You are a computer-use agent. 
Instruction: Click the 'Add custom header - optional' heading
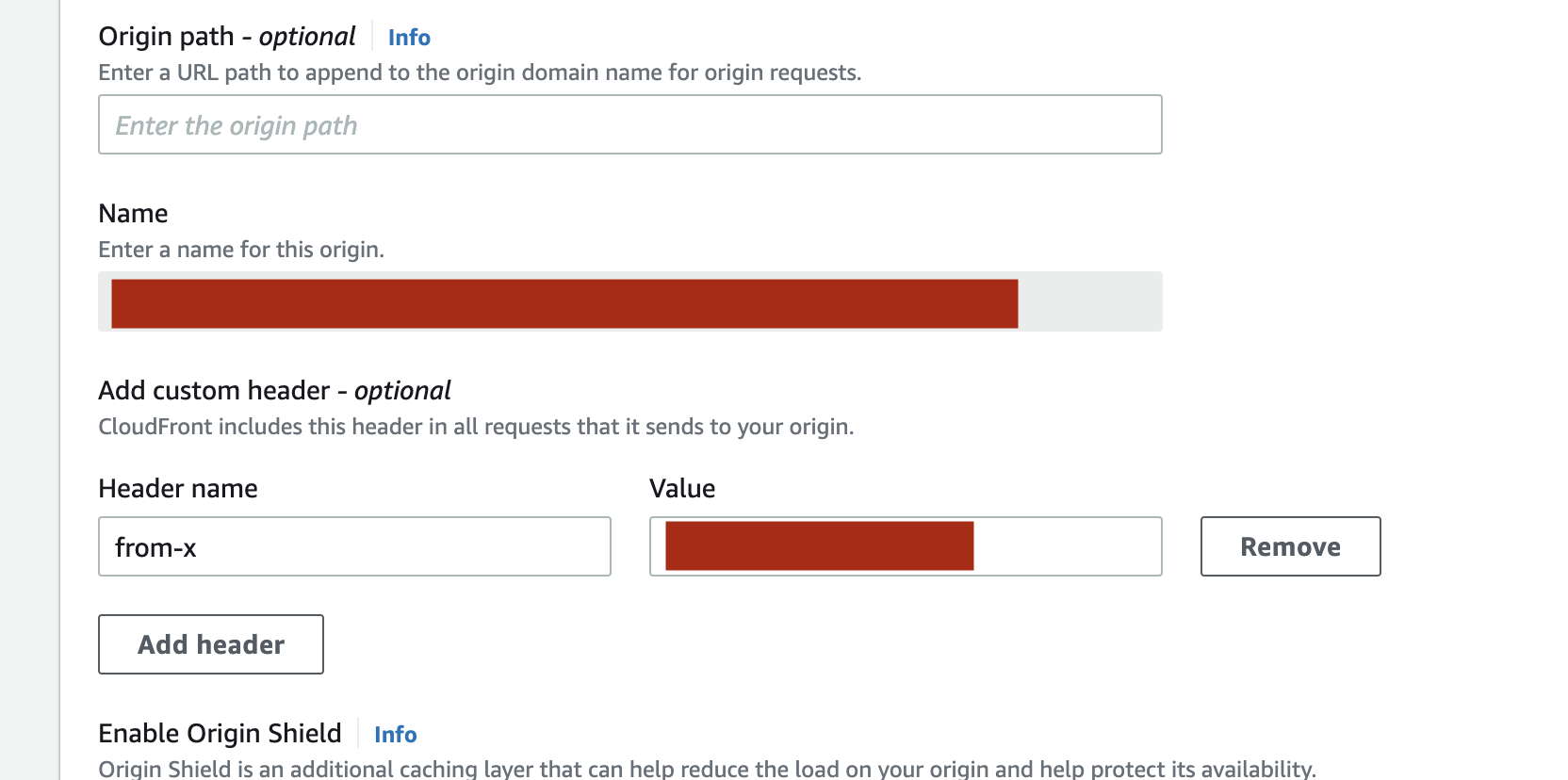(274, 391)
